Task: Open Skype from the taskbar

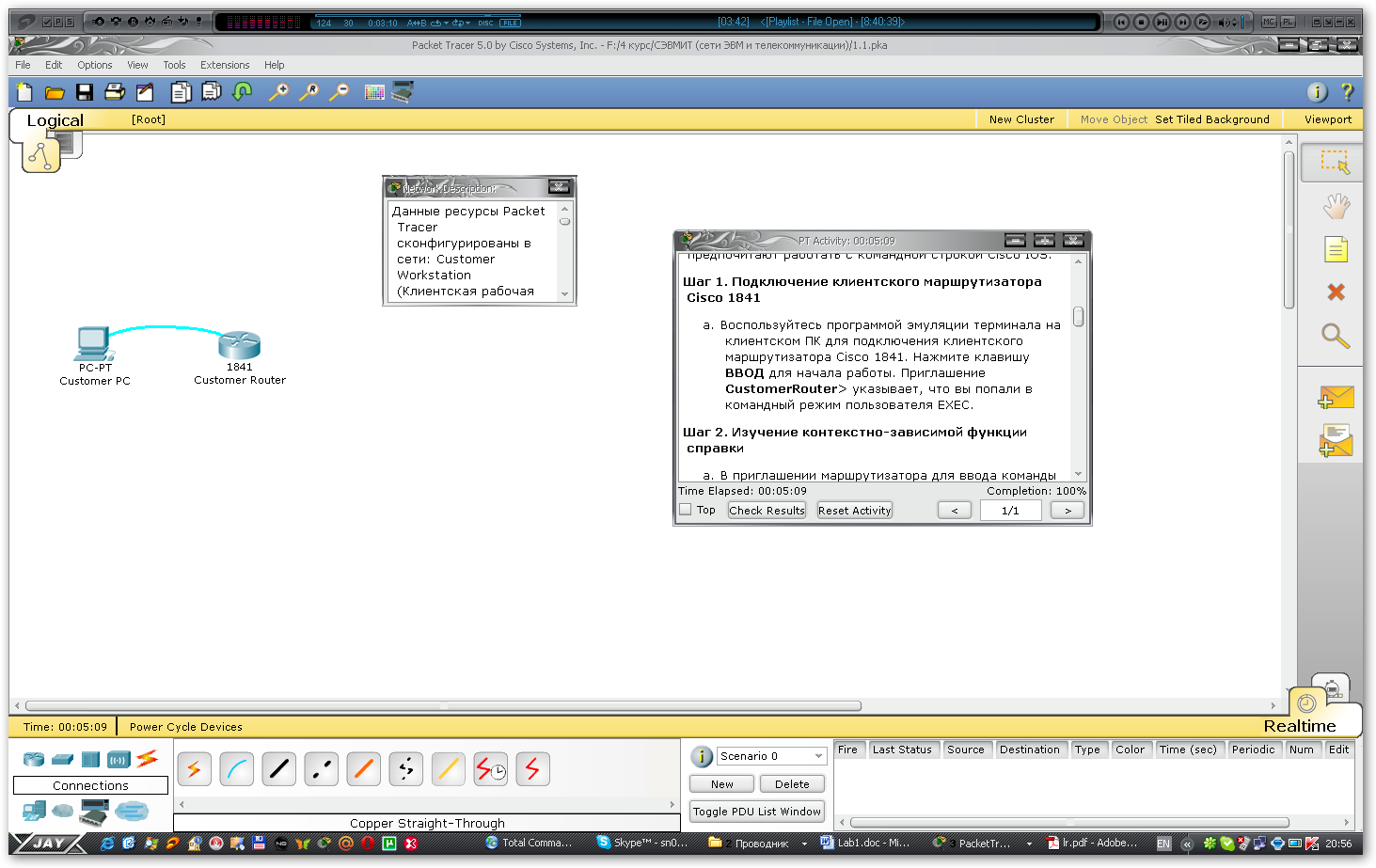Action: (642, 843)
